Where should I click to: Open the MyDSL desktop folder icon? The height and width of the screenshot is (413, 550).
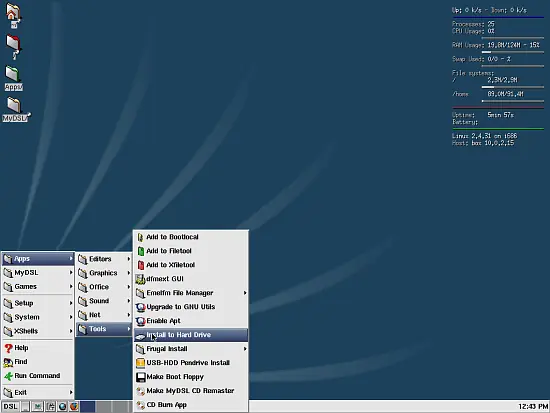pos(15,109)
